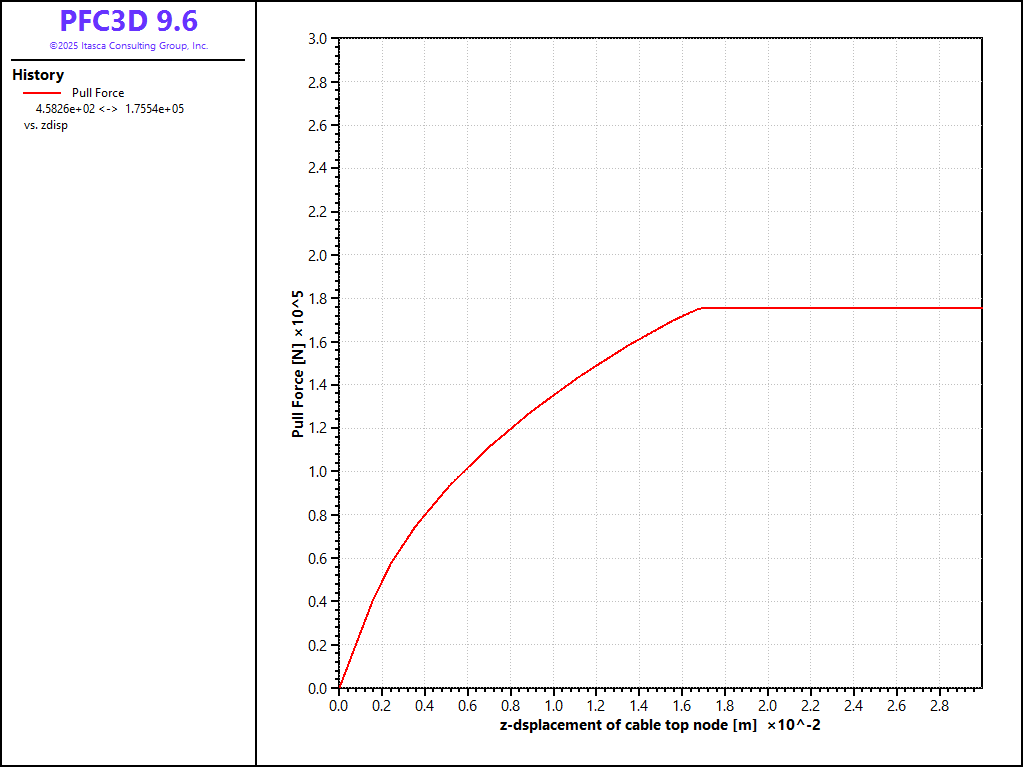Select the History legend heading
Viewport: 1024px width, 768px height.
coord(38,75)
